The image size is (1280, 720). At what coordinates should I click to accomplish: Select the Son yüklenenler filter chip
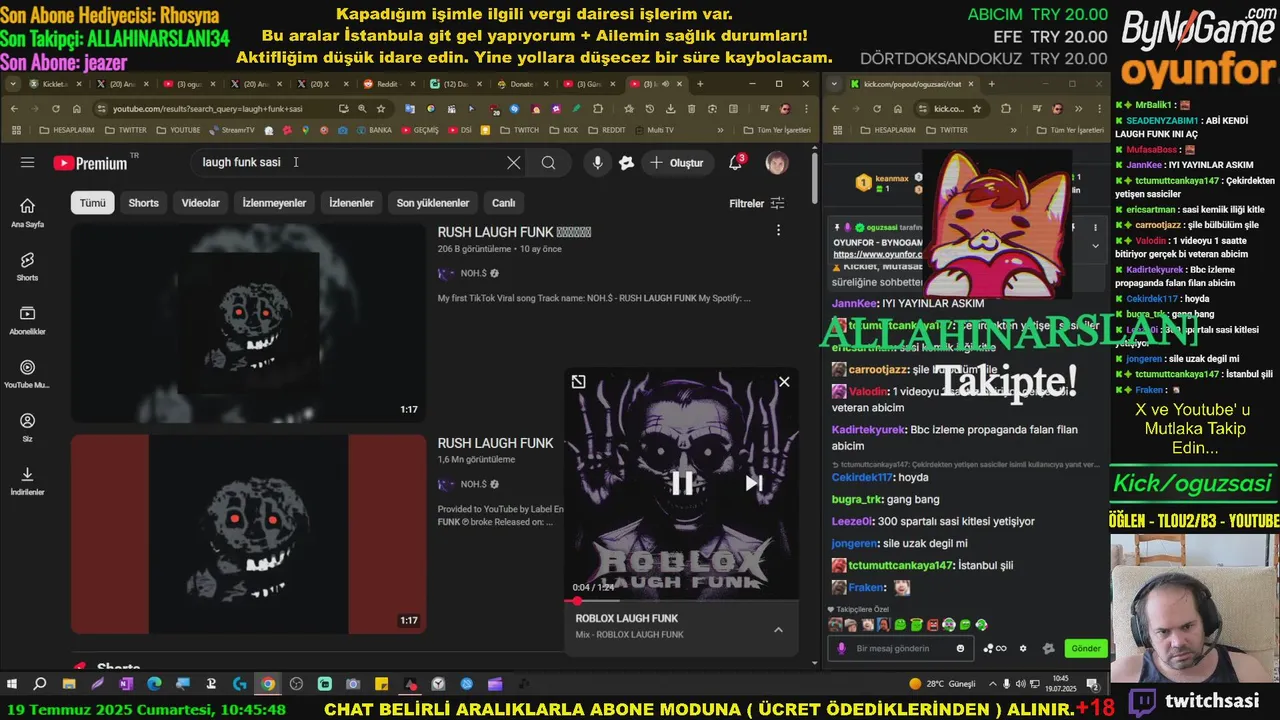433,203
